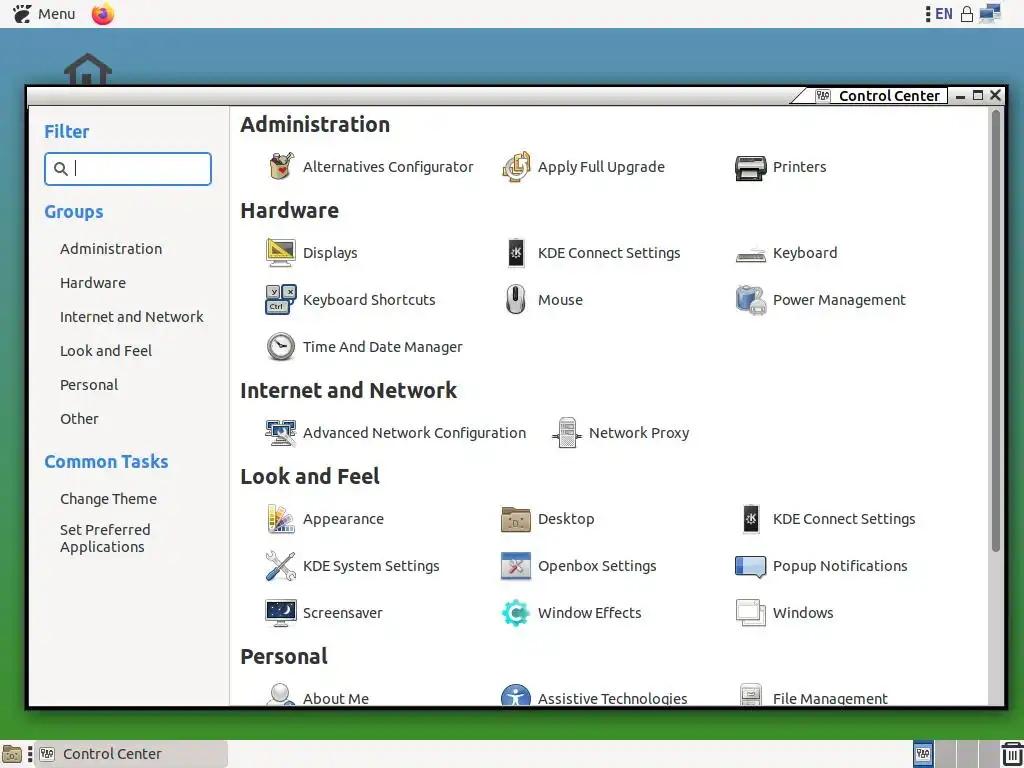Viewport: 1024px width, 768px height.
Task: Open the Keyboard Shortcuts icon
Action: [x=281, y=300]
